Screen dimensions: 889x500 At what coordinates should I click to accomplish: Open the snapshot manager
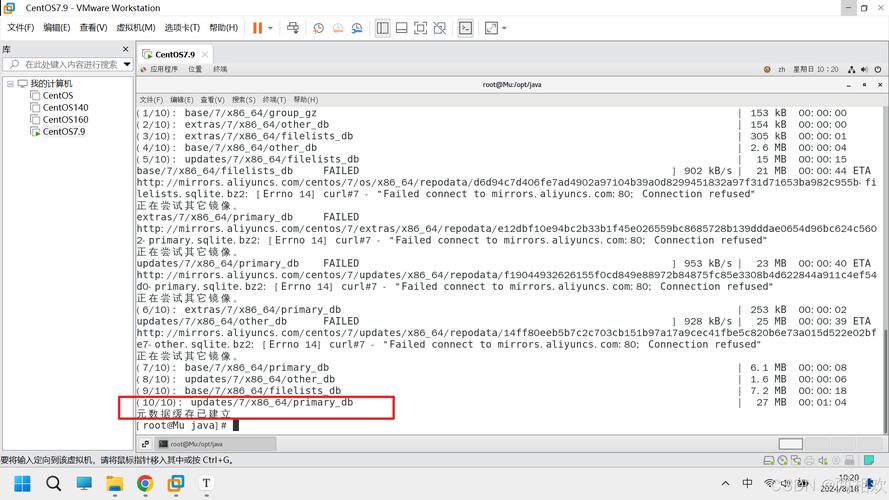coord(357,28)
